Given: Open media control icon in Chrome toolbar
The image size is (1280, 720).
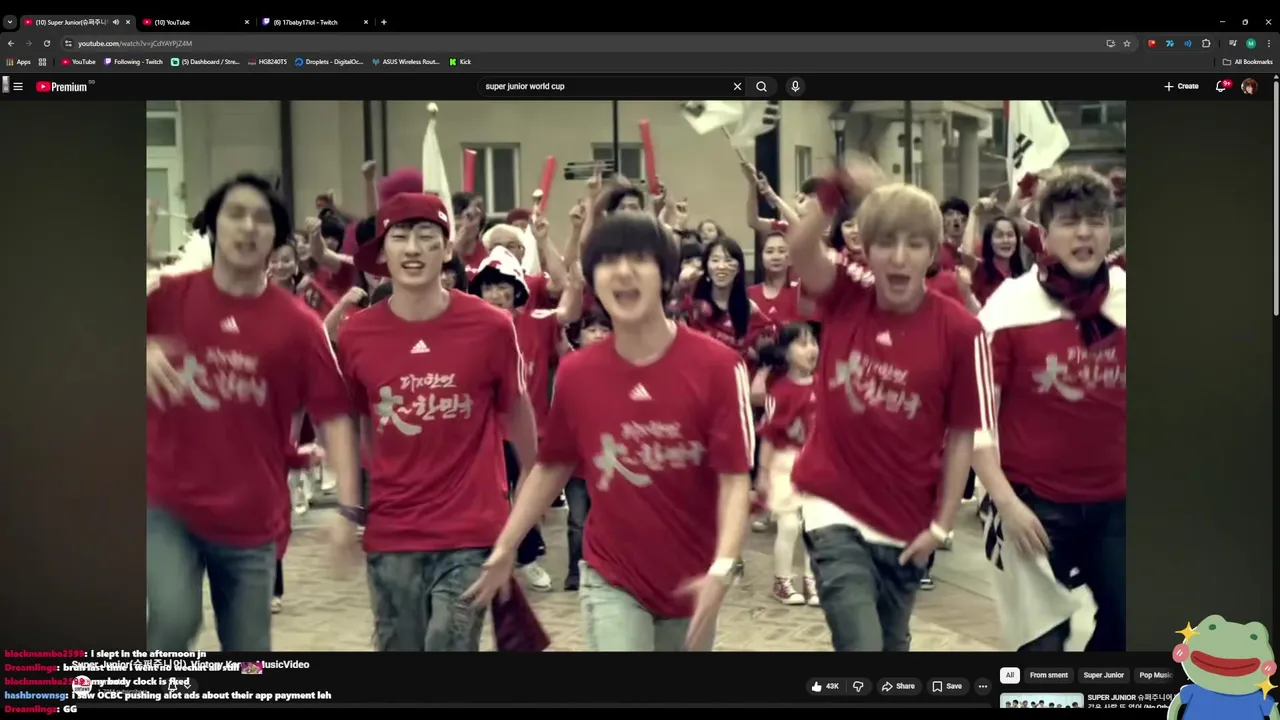Looking at the screenshot, I should click(1233, 43).
